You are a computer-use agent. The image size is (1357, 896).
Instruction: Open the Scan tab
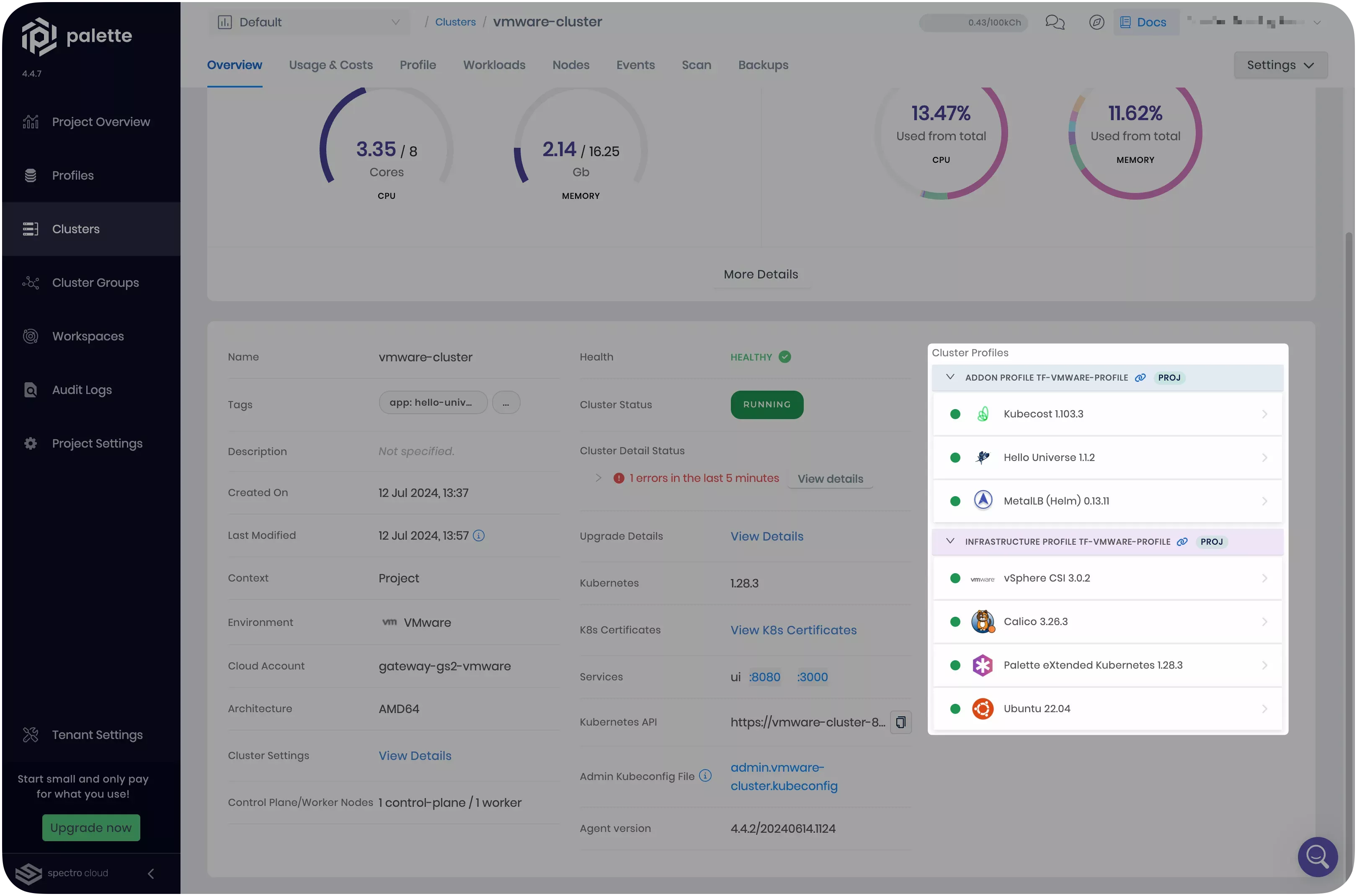696,65
